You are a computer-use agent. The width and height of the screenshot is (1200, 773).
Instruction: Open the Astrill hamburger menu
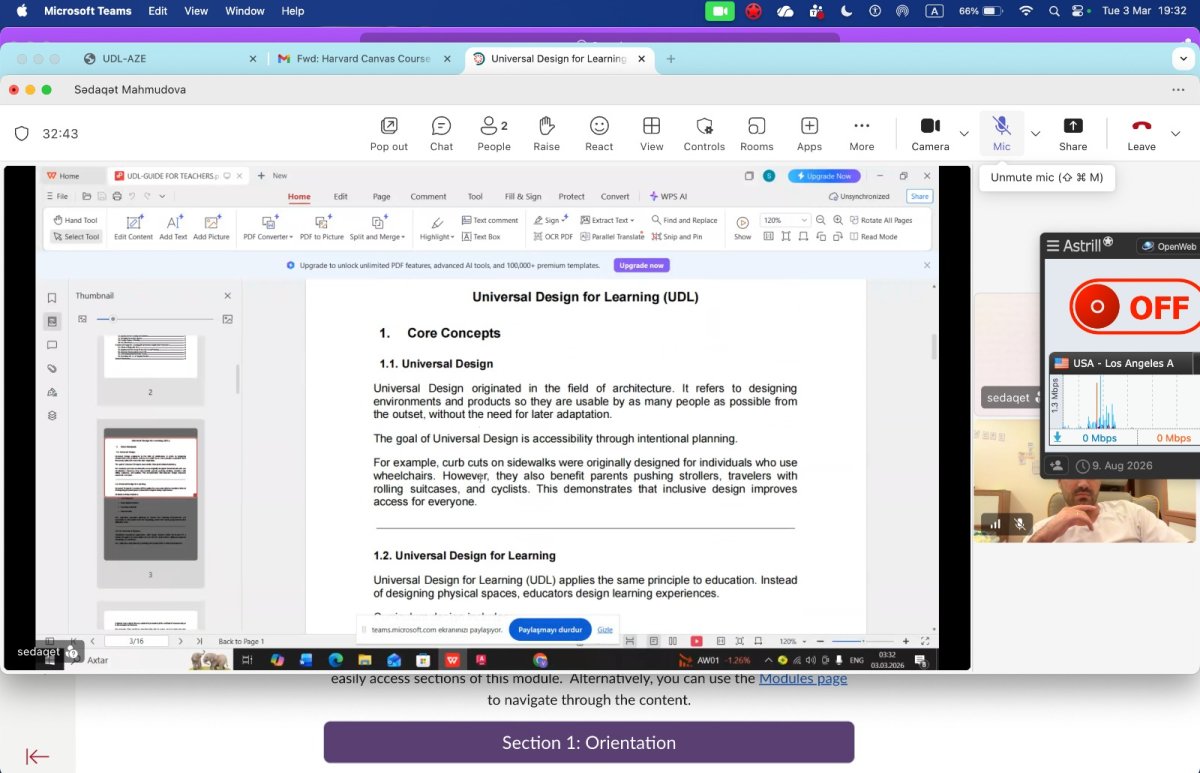tap(1052, 245)
